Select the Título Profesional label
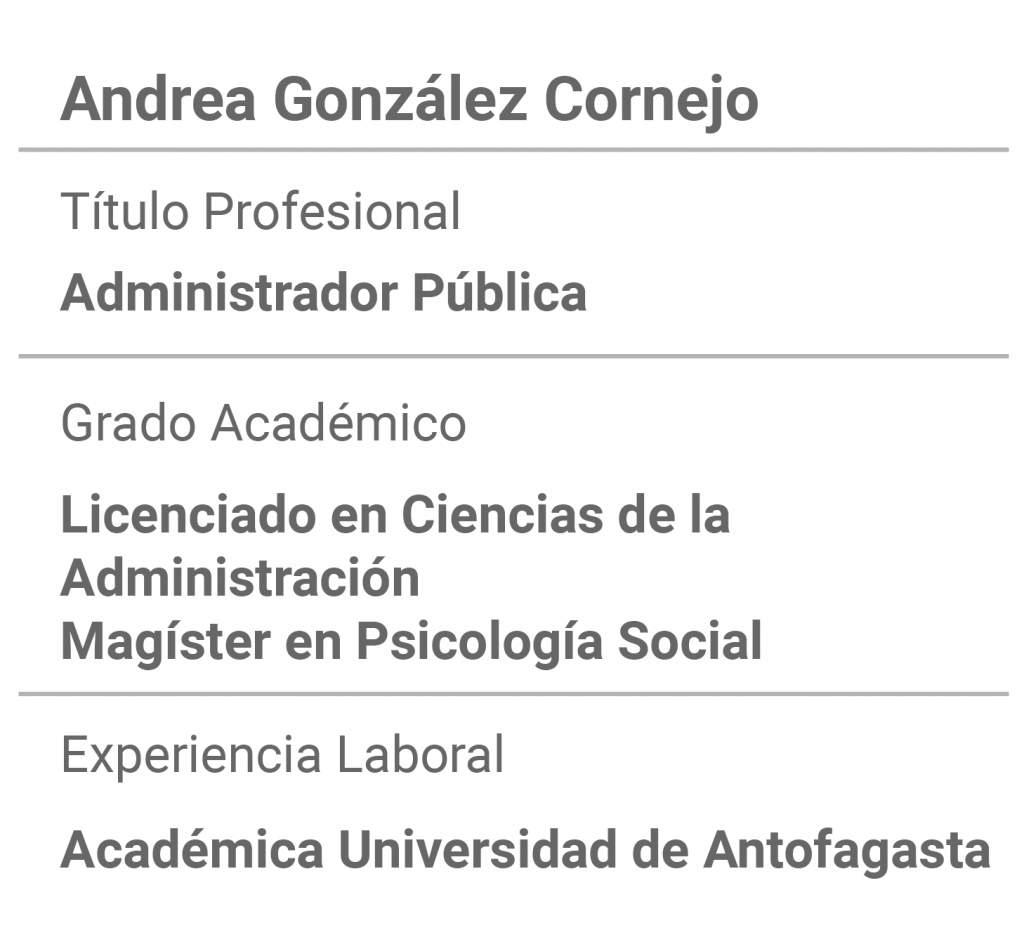1024x935 pixels. click(x=261, y=211)
